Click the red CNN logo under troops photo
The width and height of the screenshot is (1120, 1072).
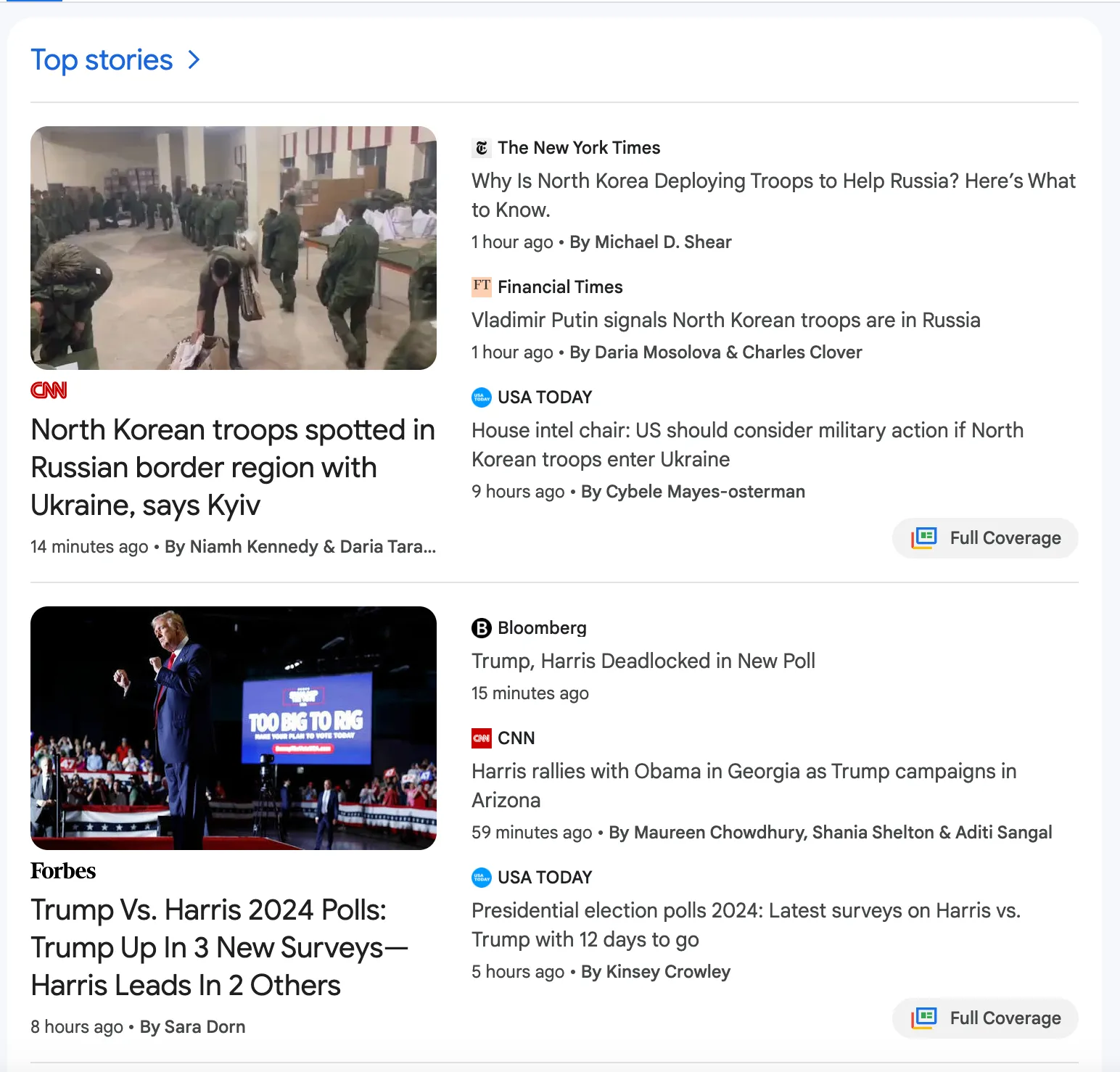(49, 390)
